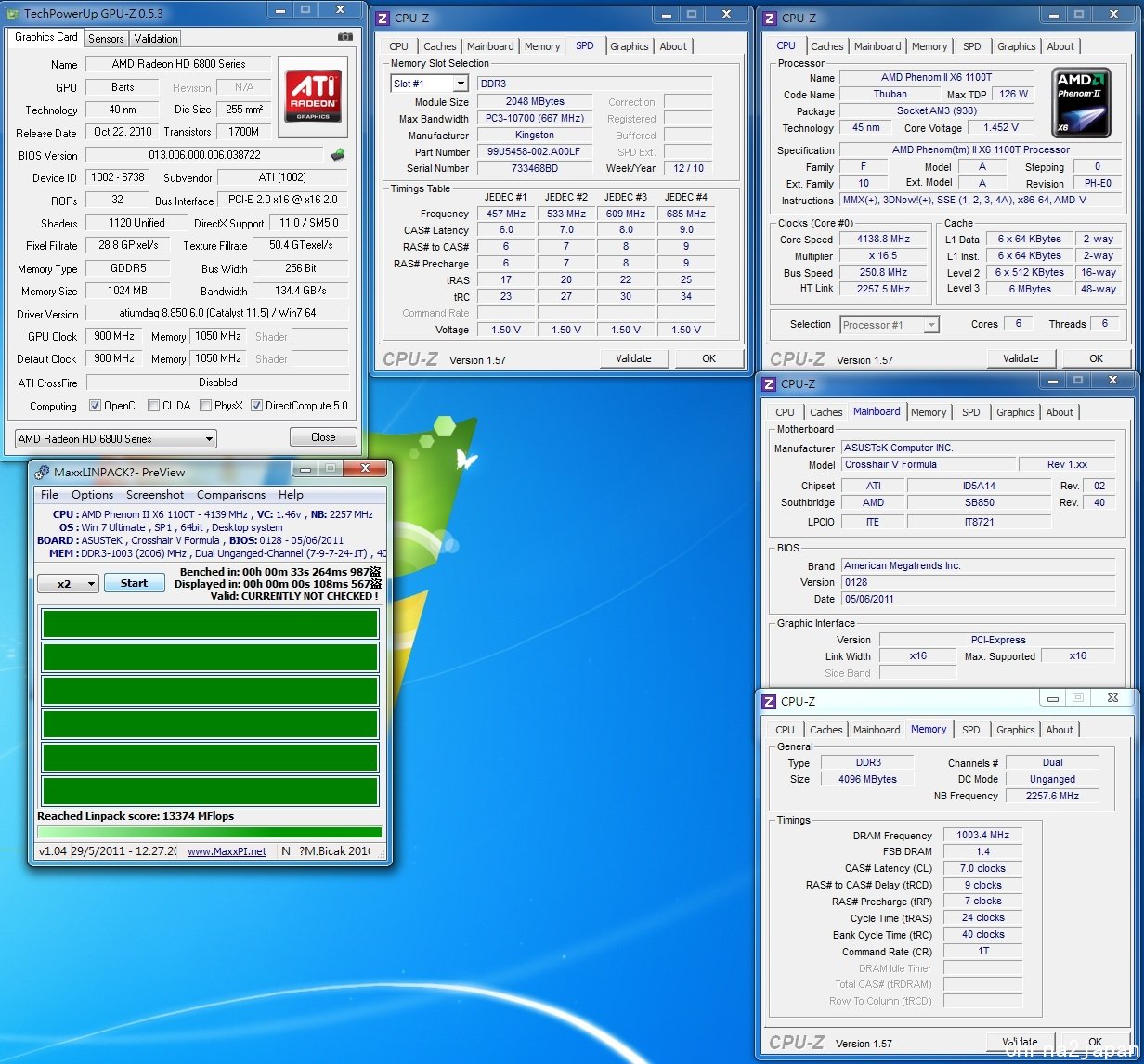Click the Part Number field 99U5458-002.A00LF
The image size is (1144, 1064).
pyautogui.click(x=534, y=152)
